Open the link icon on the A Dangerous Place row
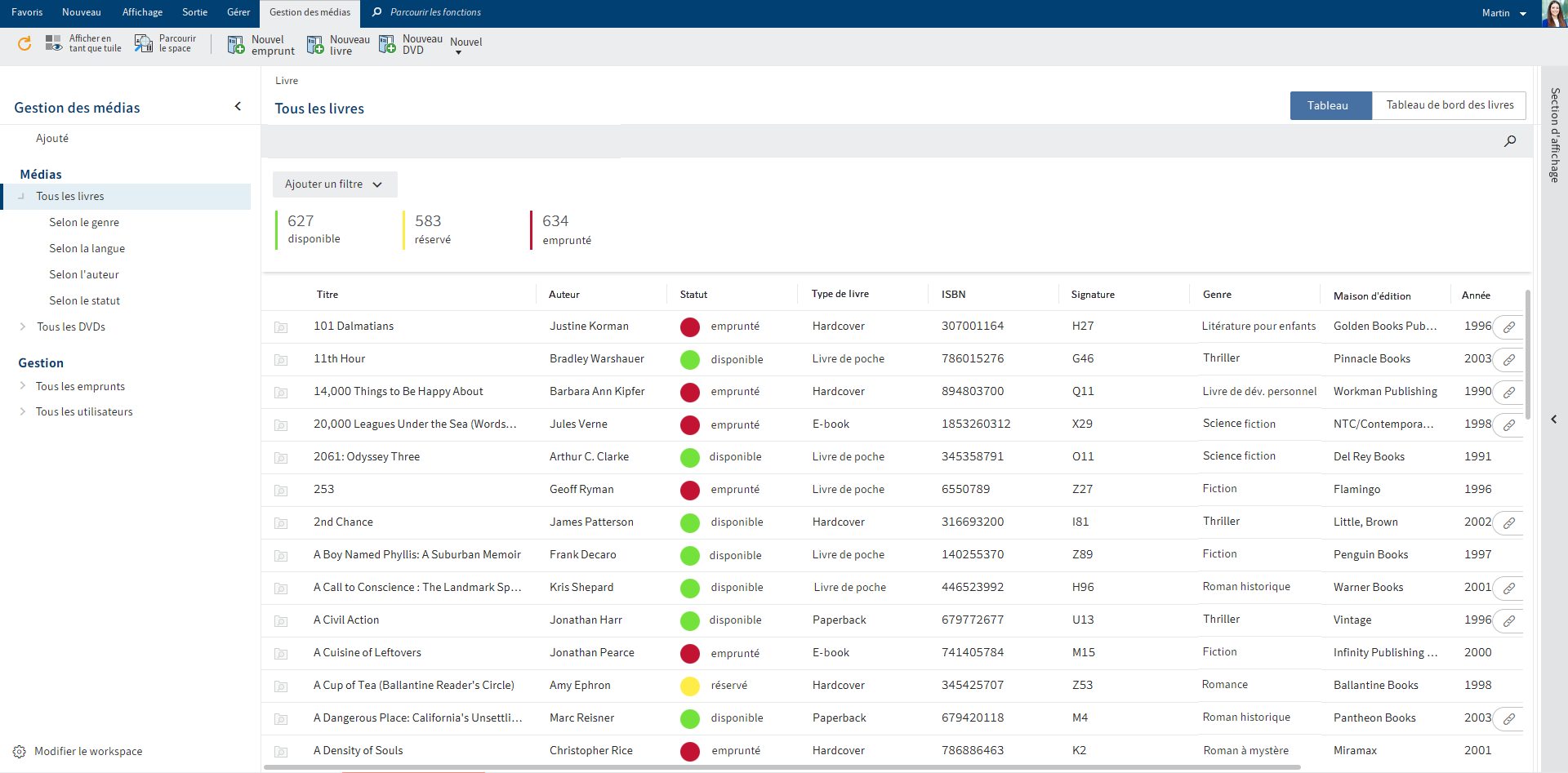The height and width of the screenshot is (773, 1568). [1509, 718]
